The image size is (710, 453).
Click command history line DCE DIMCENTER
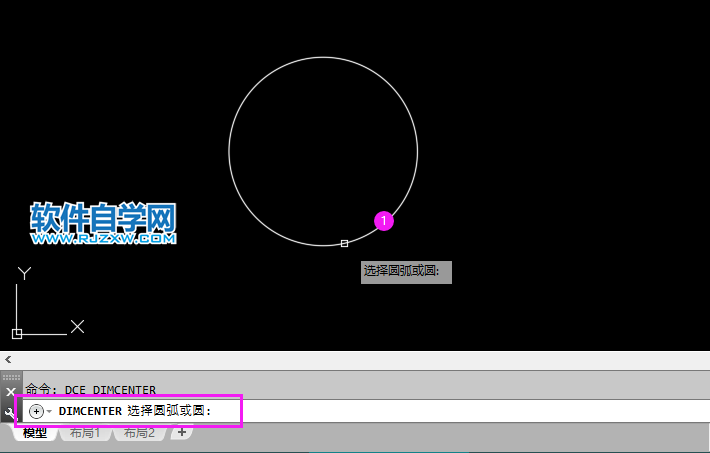point(91,390)
